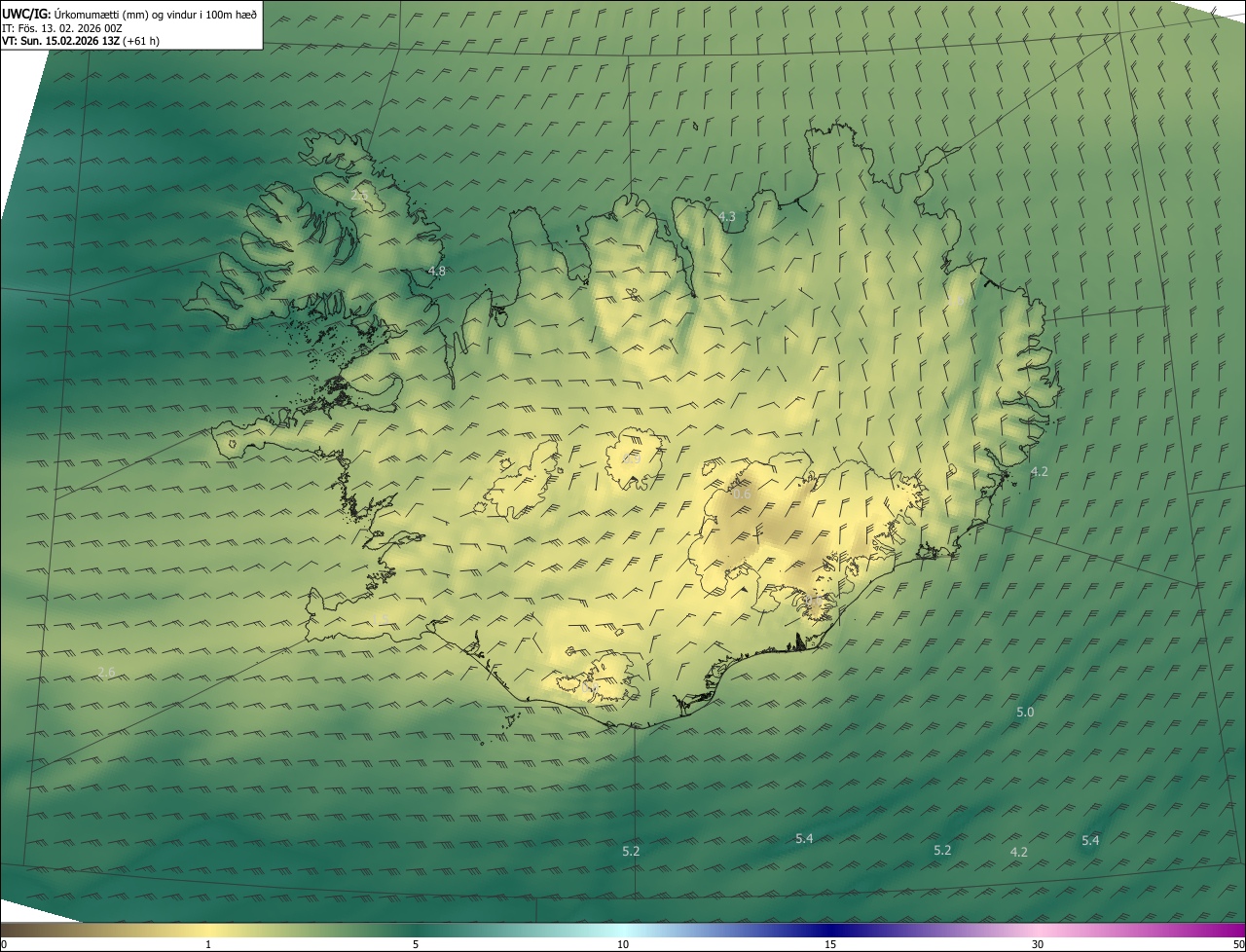Click the '30' tick on the colour scale
Screen dimensions: 1246x952
pyautogui.click(x=1038, y=944)
